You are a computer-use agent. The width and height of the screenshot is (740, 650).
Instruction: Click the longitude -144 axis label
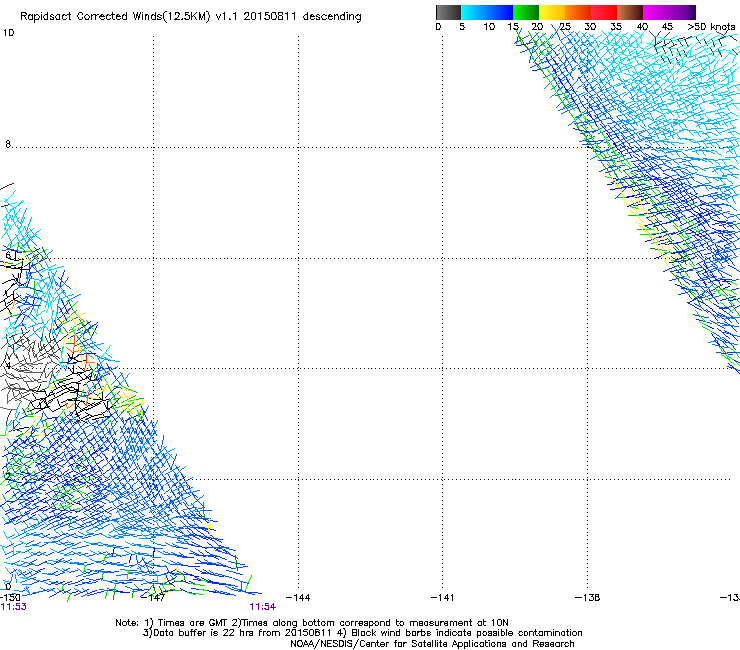[x=298, y=598]
